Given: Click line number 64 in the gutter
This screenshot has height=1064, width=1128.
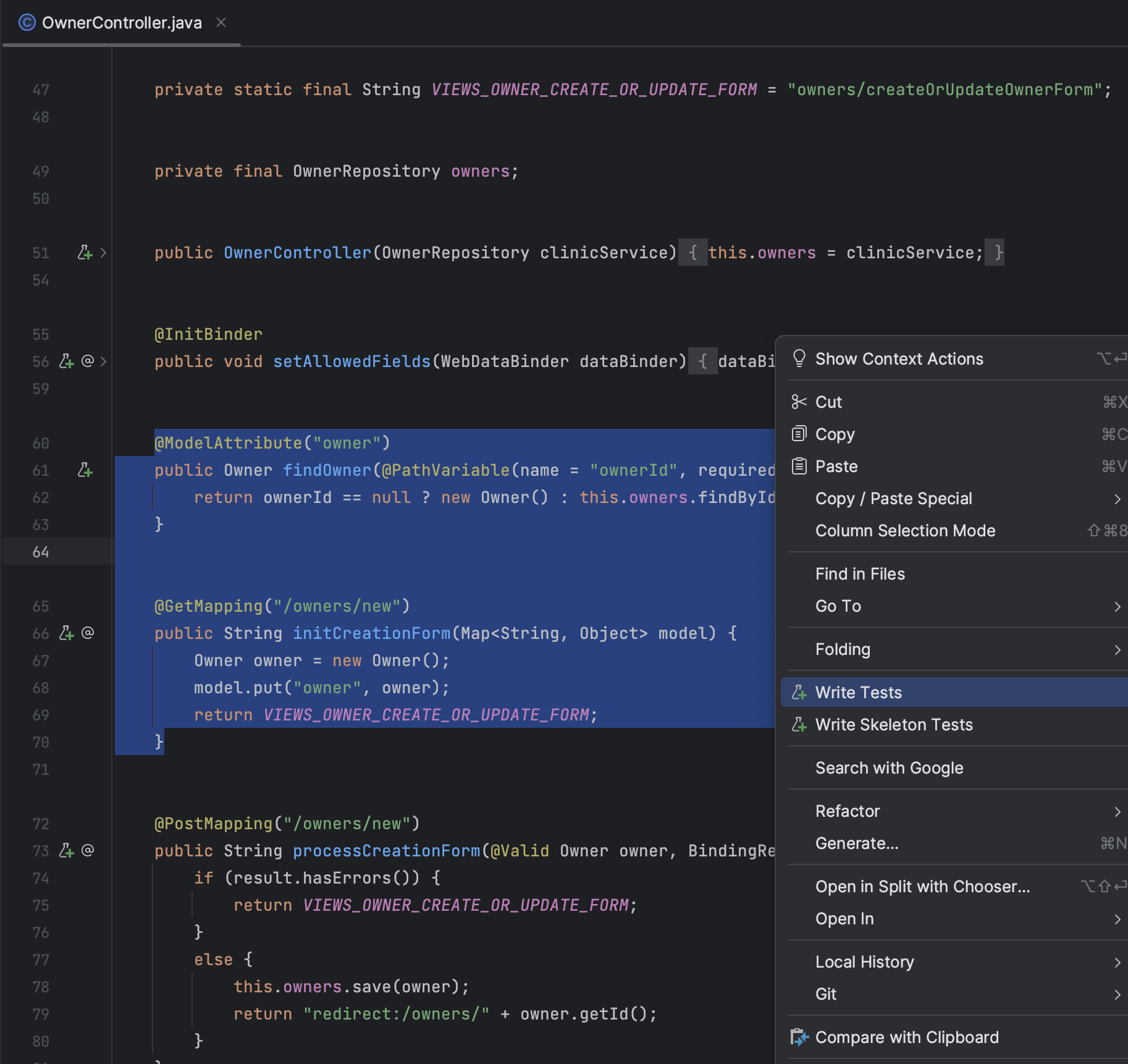Looking at the screenshot, I should click(x=41, y=552).
